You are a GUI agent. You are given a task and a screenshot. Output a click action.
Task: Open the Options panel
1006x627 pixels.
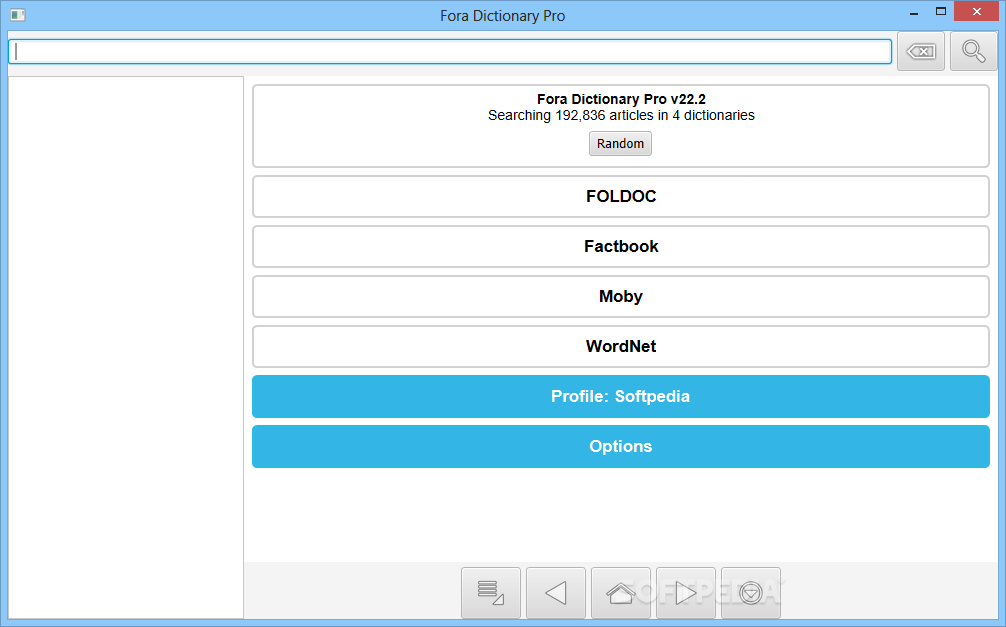[x=620, y=447]
